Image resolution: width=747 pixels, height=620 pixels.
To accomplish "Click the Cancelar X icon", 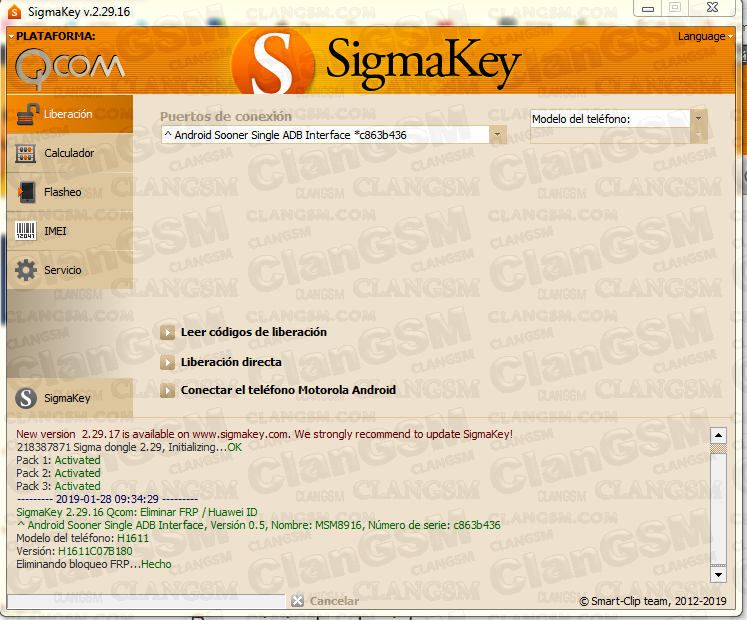I will (x=298, y=601).
